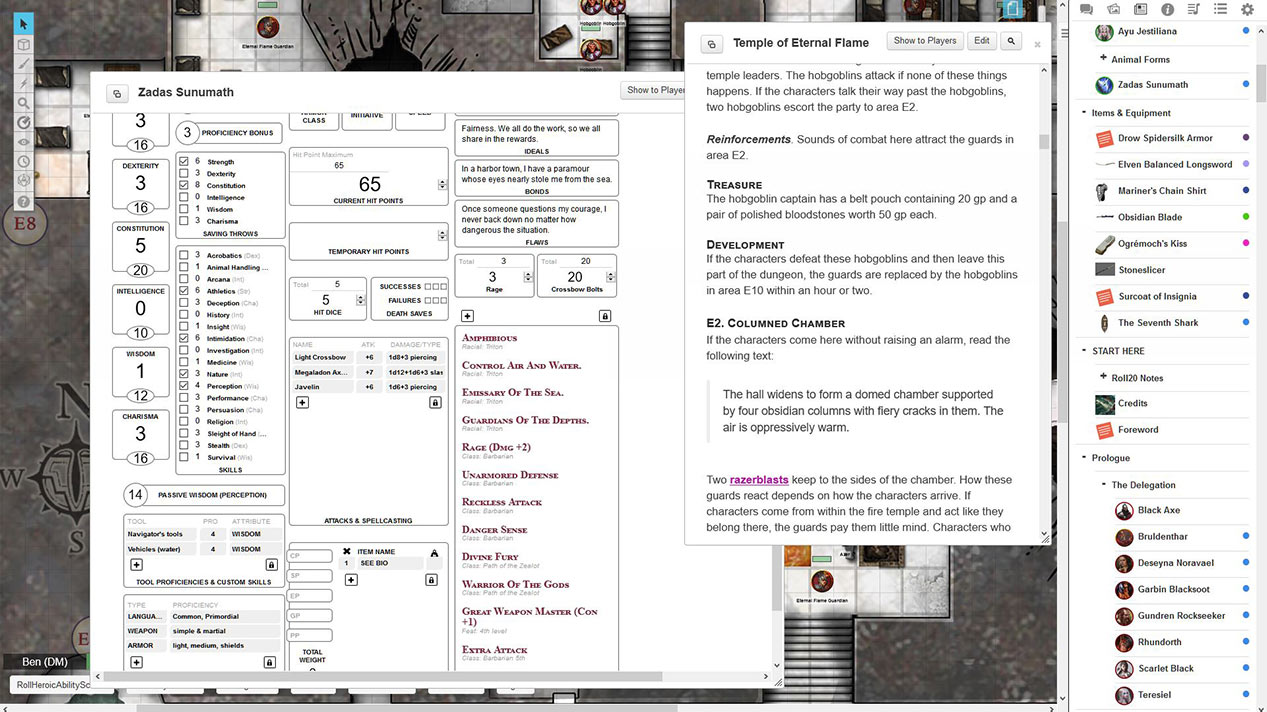Switch to the cube layer tool in the toolbox

click(24, 44)
